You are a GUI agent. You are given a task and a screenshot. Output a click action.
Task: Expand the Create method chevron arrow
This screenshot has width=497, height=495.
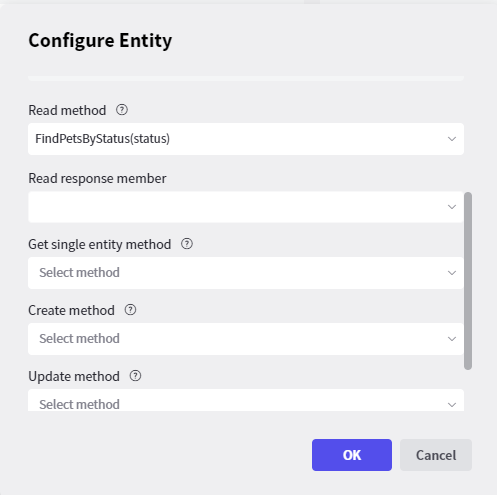[x=452, y=339]
